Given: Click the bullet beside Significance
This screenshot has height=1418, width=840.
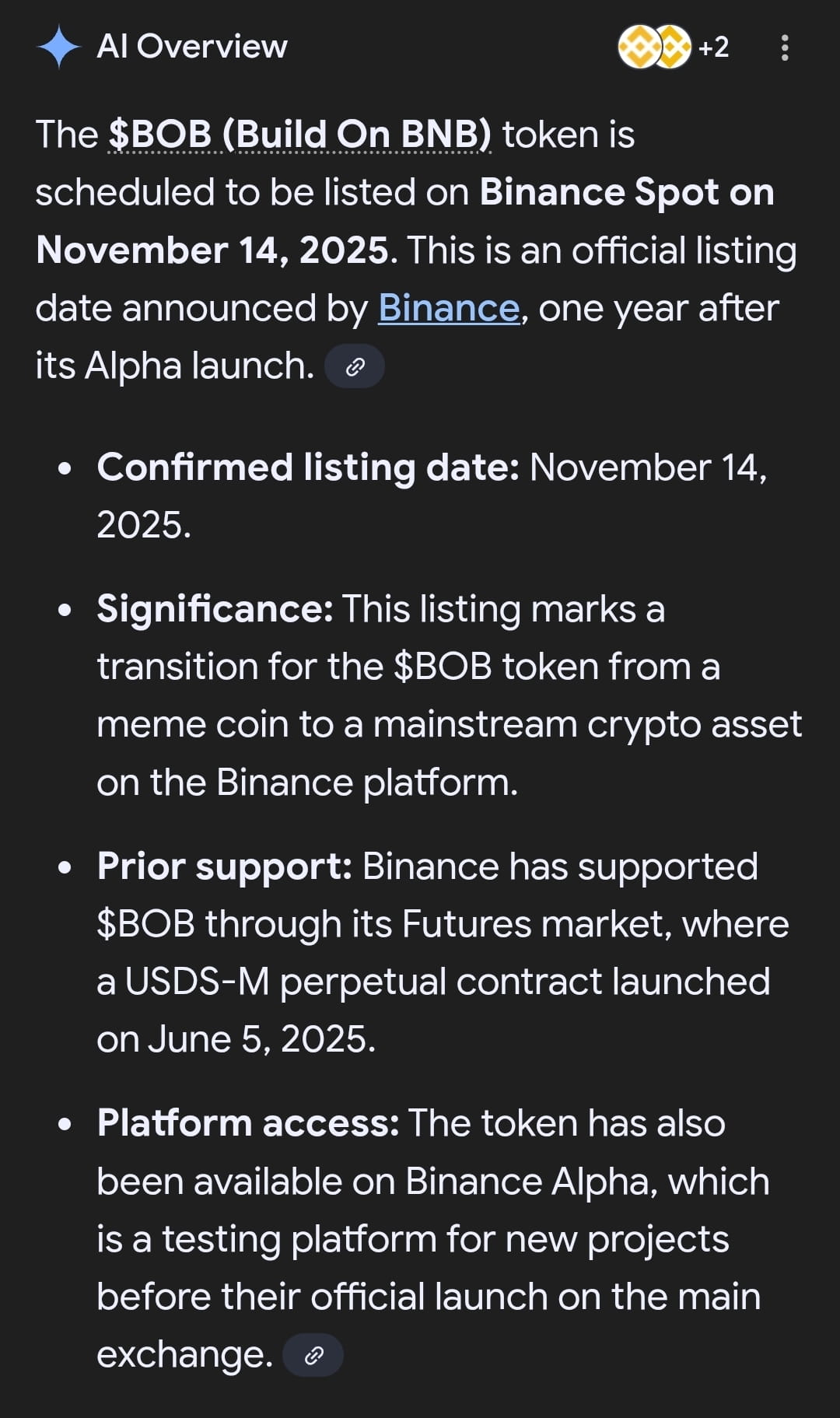Looking at the screenshot, I should click(65, 611).
